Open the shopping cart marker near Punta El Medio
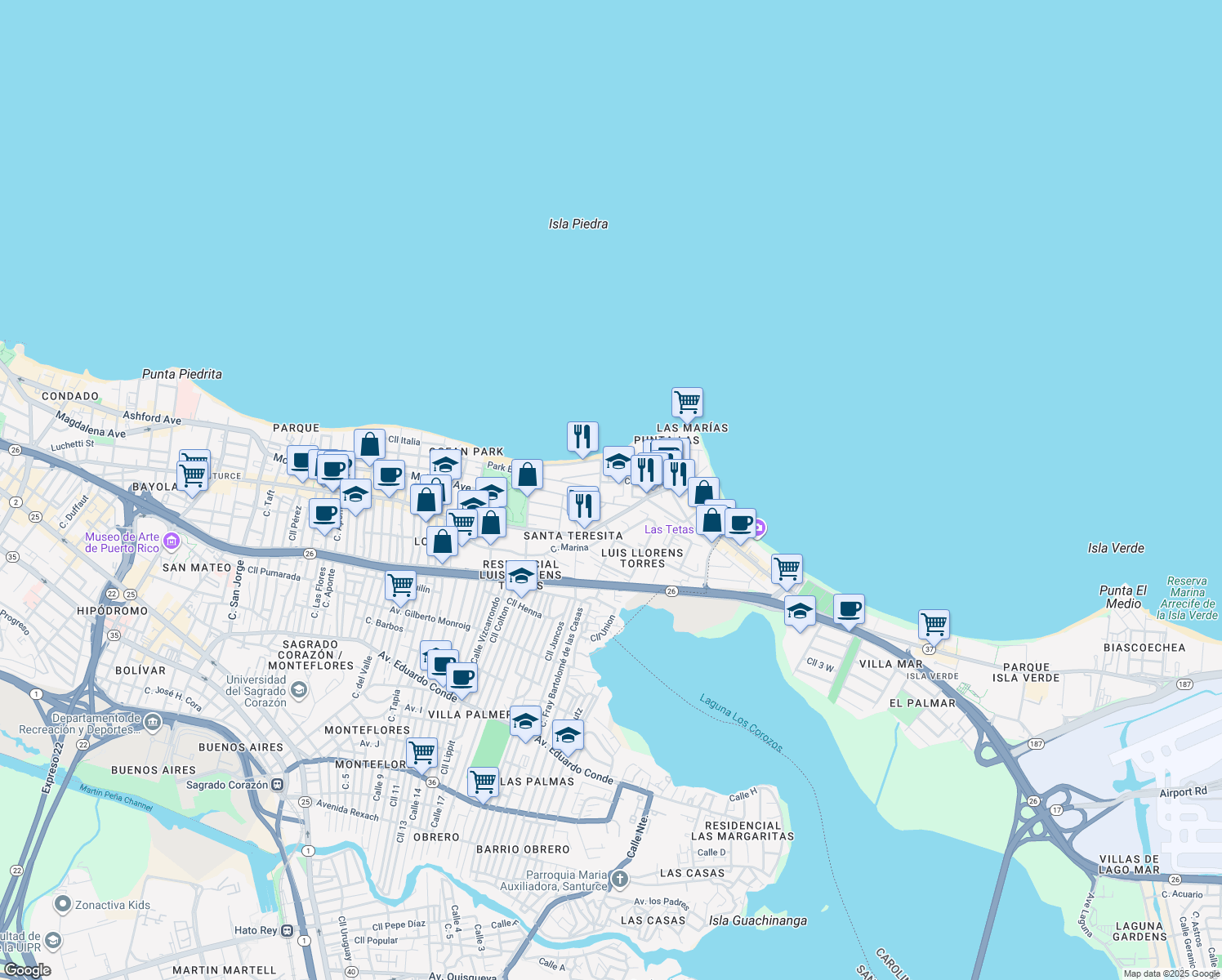 pos(933,623)
